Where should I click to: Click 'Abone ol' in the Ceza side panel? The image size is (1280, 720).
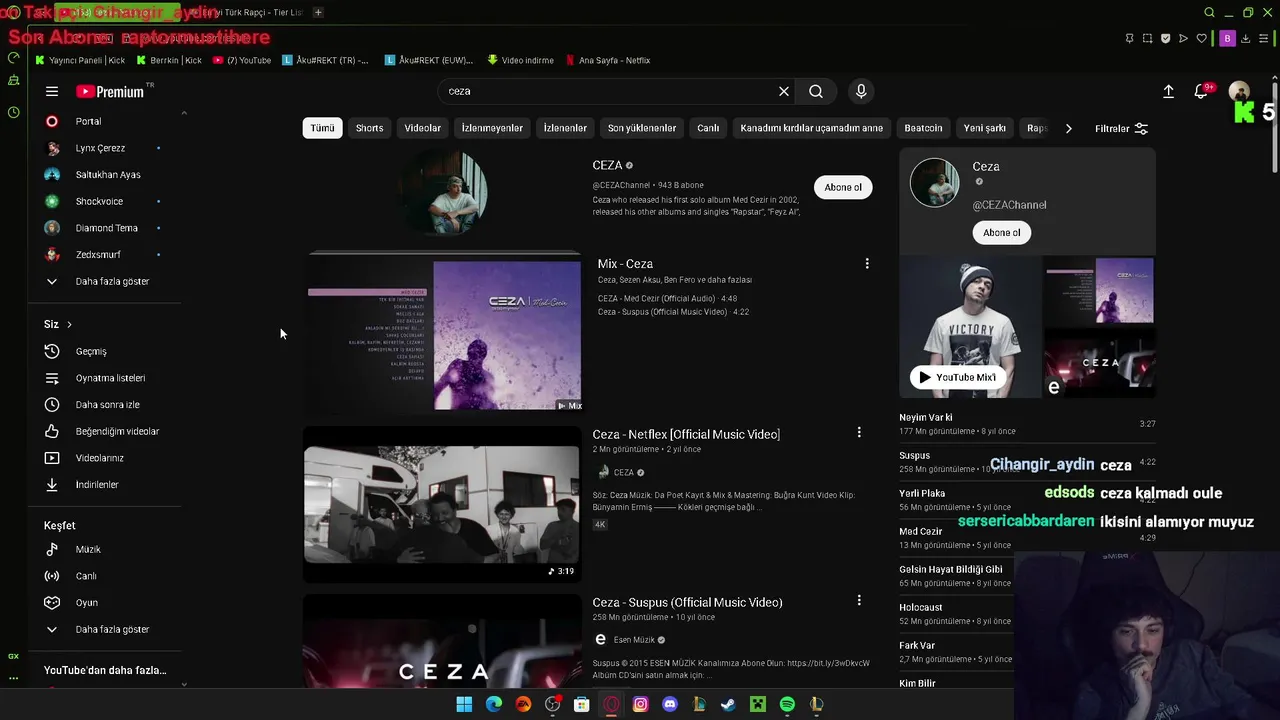pos(1002,233)
